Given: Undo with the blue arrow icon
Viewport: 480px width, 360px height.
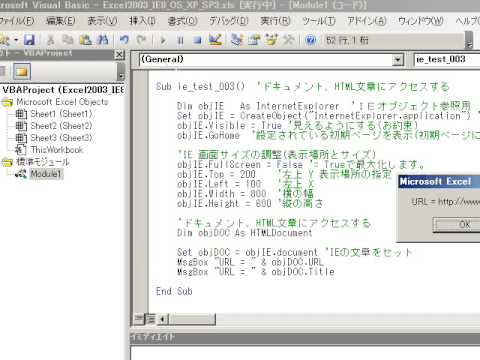Looking at the screenshot, I should [124, 40].
